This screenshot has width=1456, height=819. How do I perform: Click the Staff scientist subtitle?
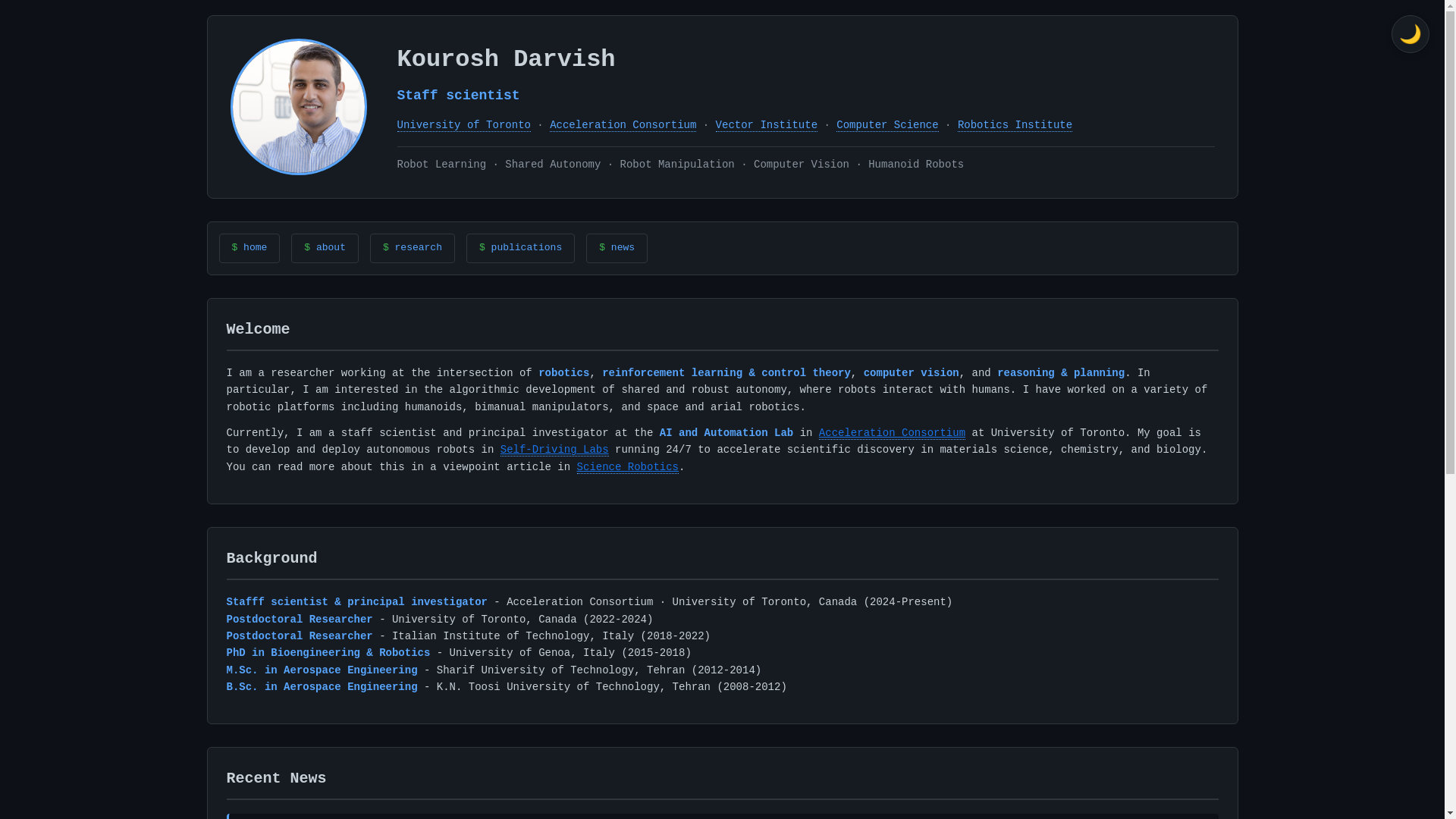pyautogui.click(x=458, y=96)
